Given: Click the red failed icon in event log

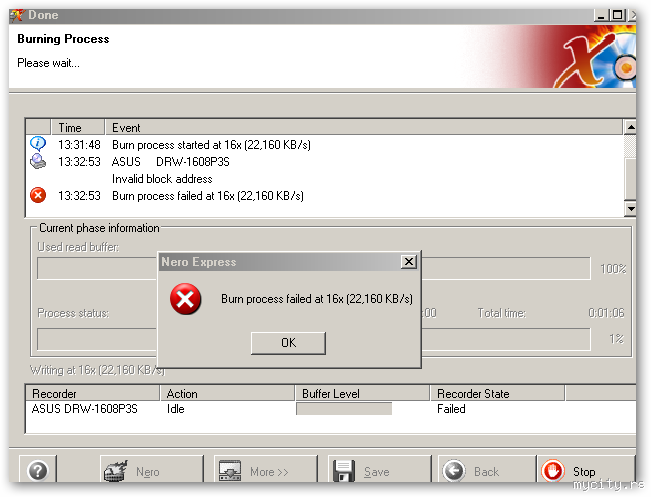Looking at the screenshot, I should click(38, 195).
